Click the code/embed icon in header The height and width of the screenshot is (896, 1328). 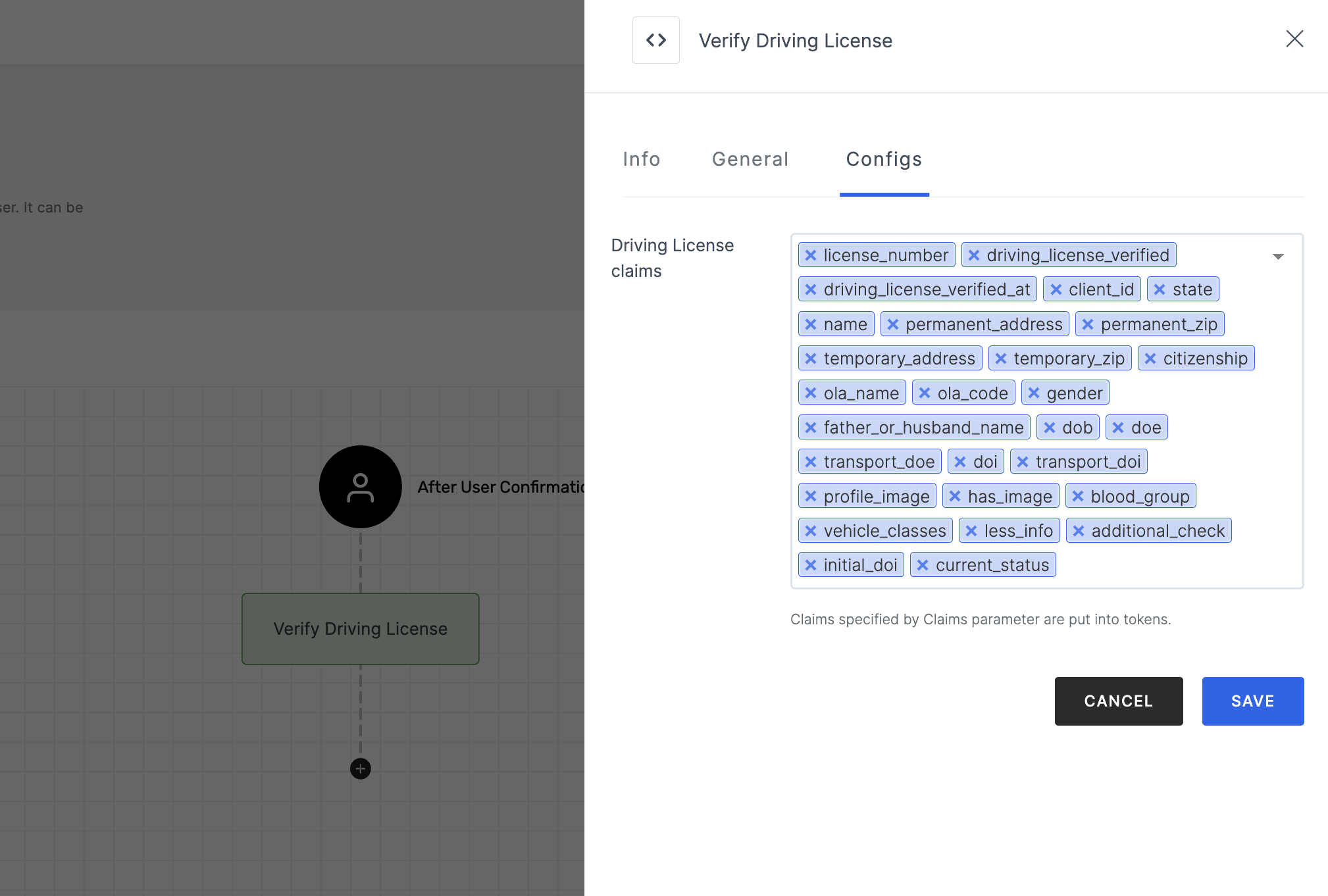pyautogui.click(x=656, y=39)
